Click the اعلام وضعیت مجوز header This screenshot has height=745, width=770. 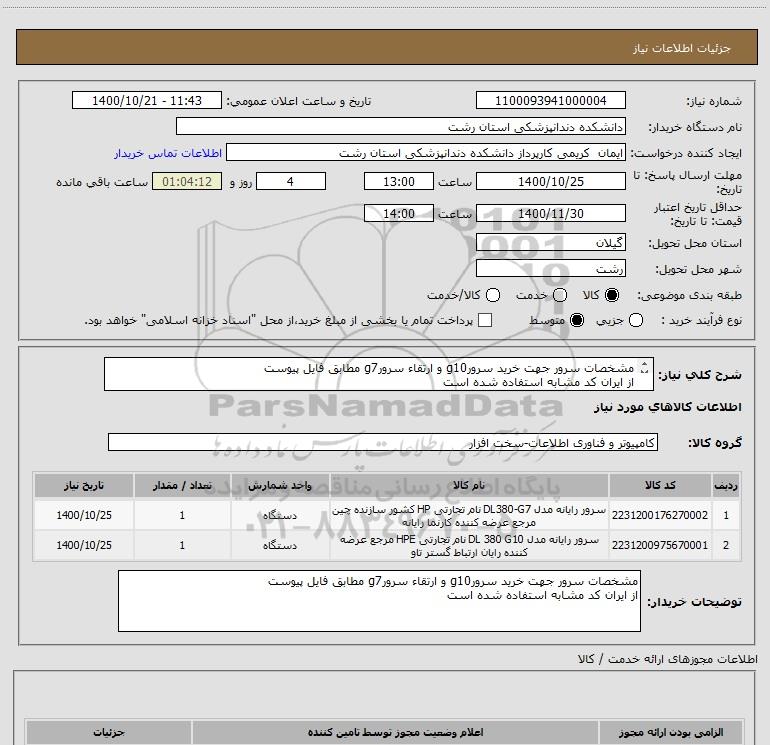pyautogui.click(x=395, y=732)
